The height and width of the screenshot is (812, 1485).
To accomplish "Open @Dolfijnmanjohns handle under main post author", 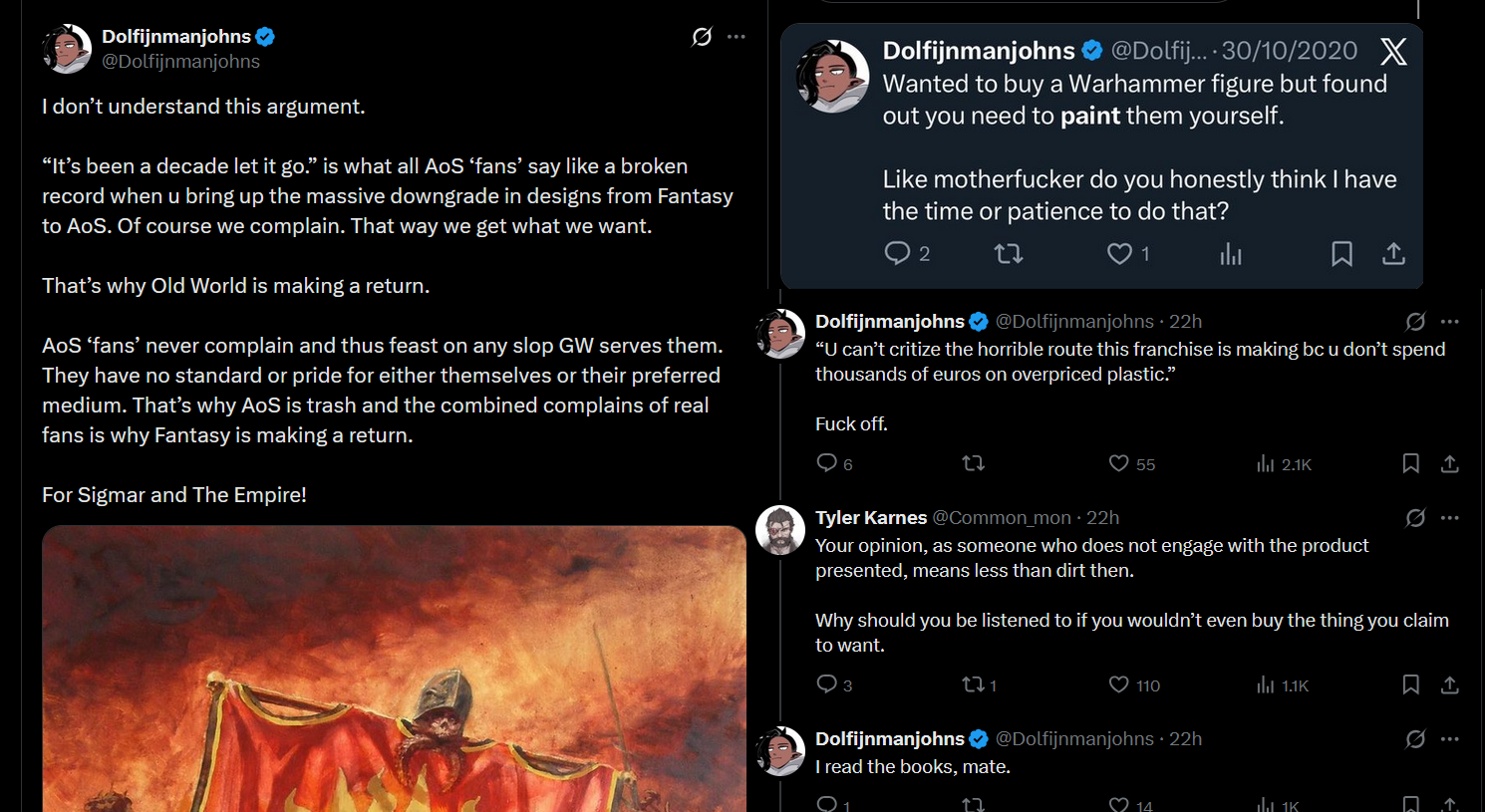I will pos(180,62).
